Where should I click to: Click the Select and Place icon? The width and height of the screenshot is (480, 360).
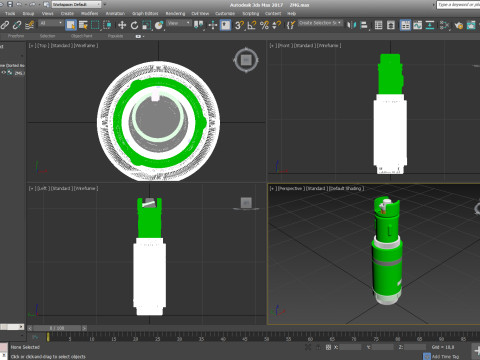159,25
